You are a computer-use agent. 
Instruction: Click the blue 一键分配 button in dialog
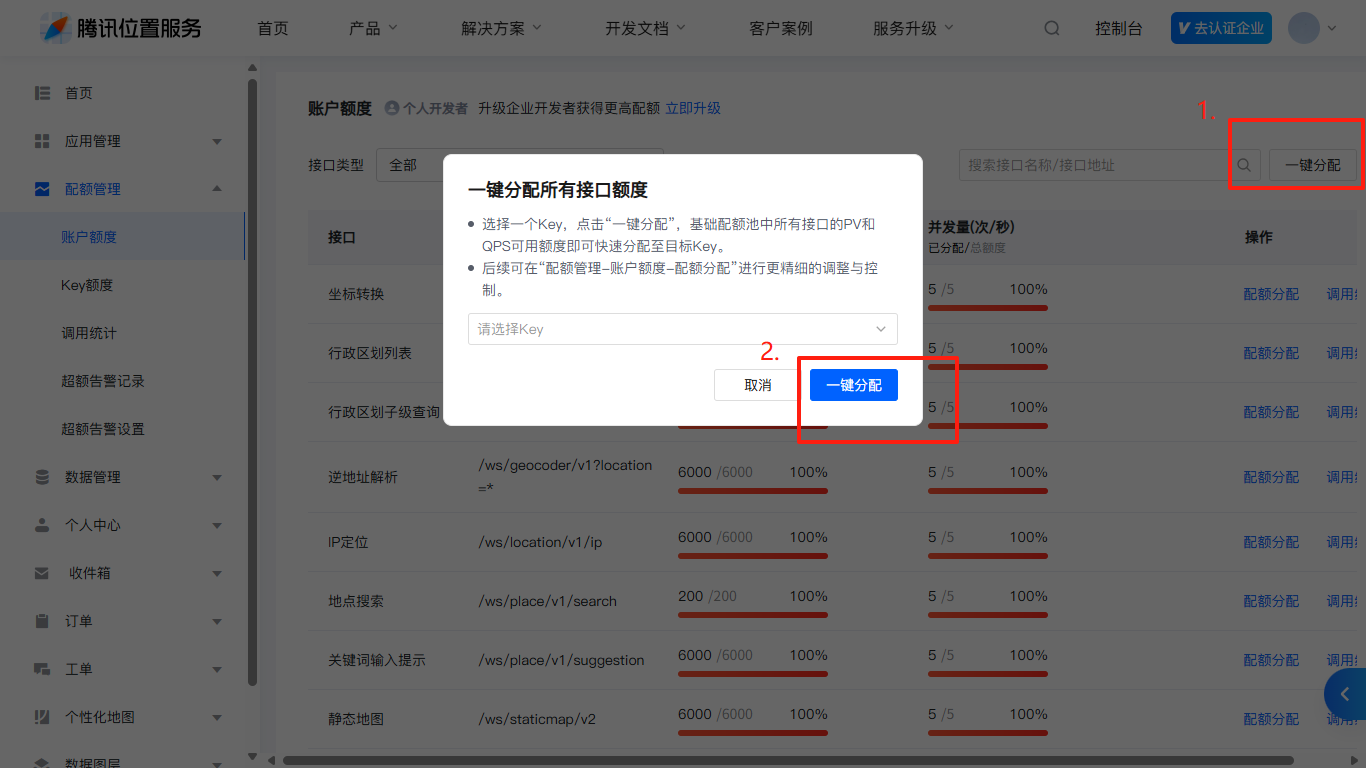(853, 385)
